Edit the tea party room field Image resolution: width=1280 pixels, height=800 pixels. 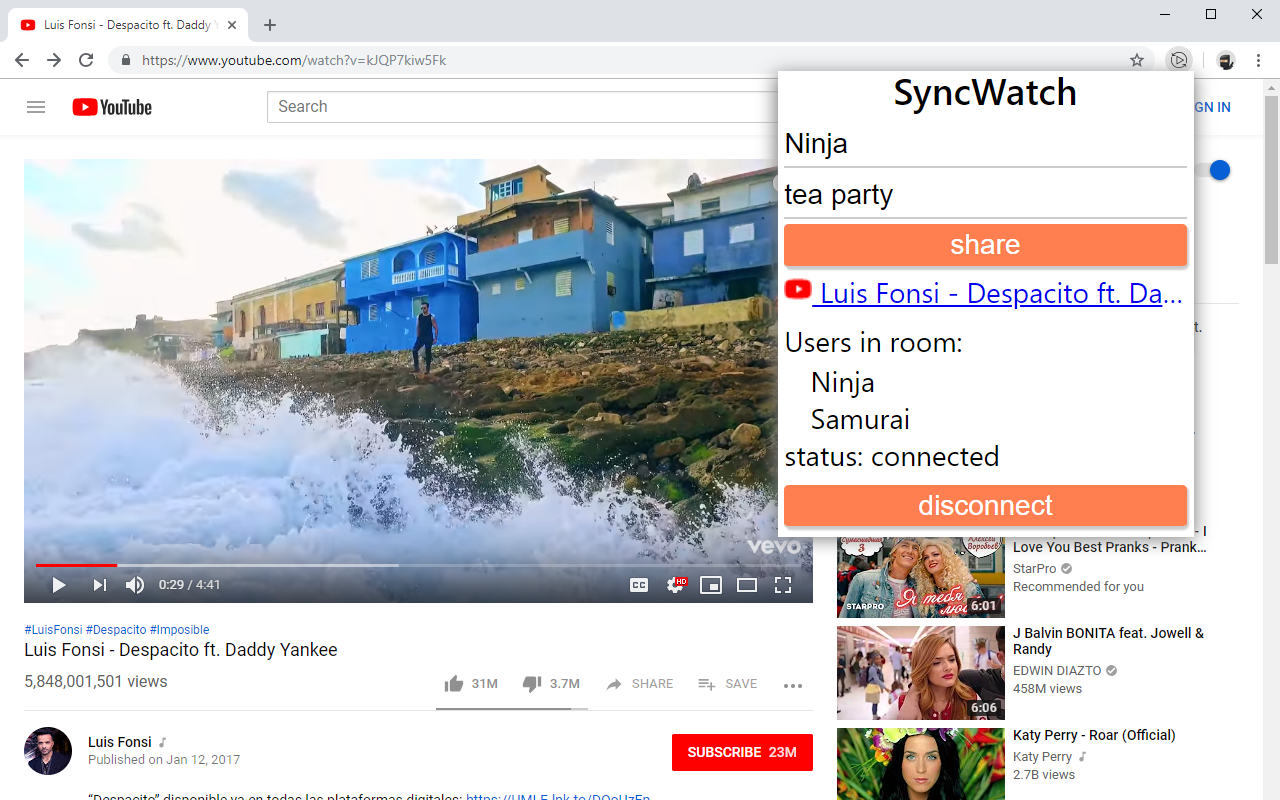[985, 195]
